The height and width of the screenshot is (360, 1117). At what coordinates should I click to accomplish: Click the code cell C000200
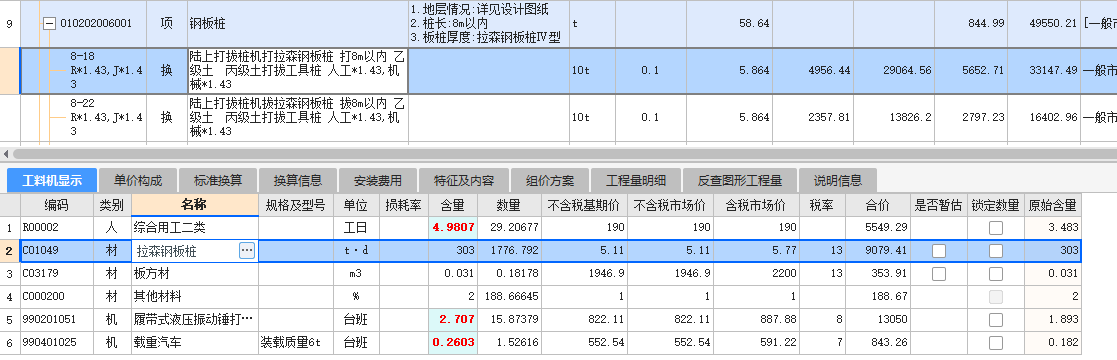57,297
